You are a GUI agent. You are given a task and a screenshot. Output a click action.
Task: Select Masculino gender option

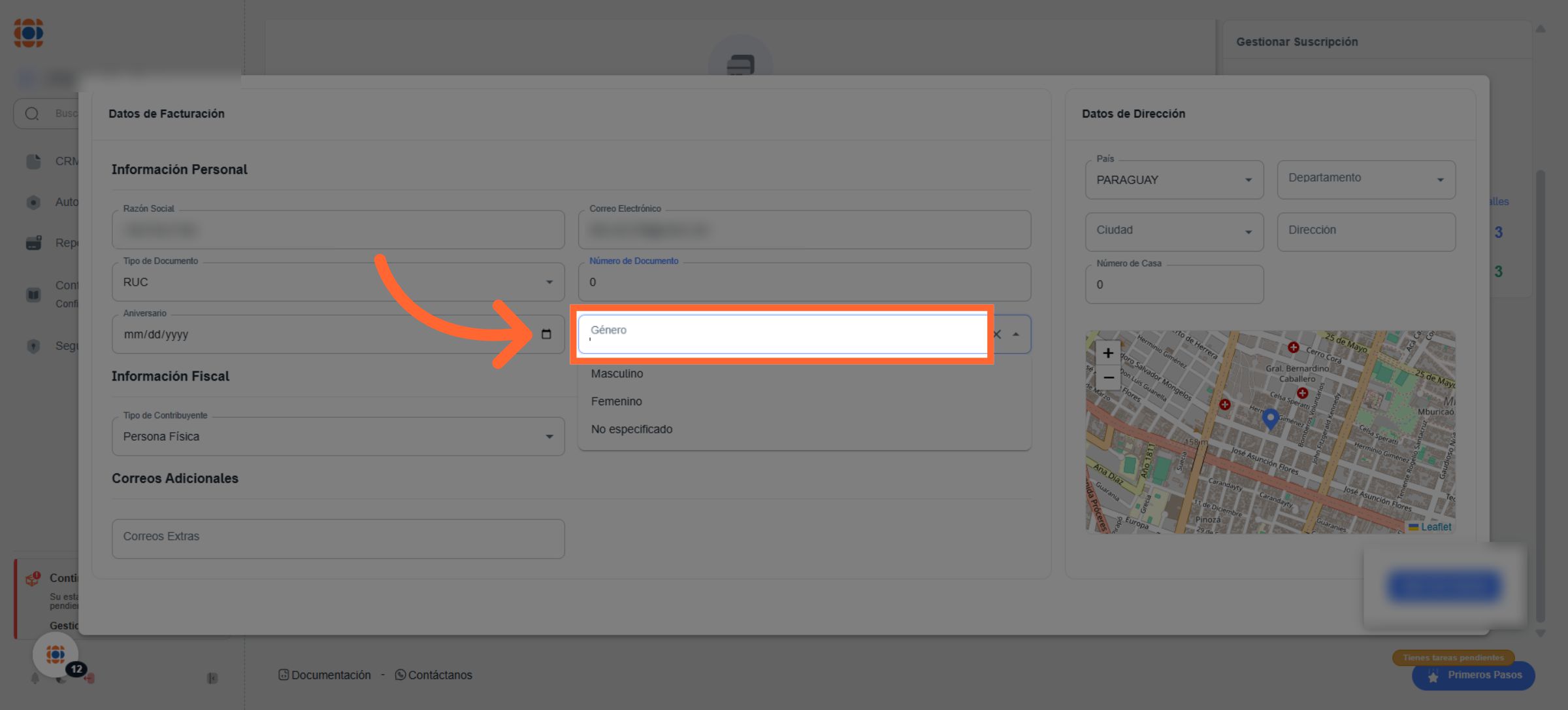click(617, 374)
